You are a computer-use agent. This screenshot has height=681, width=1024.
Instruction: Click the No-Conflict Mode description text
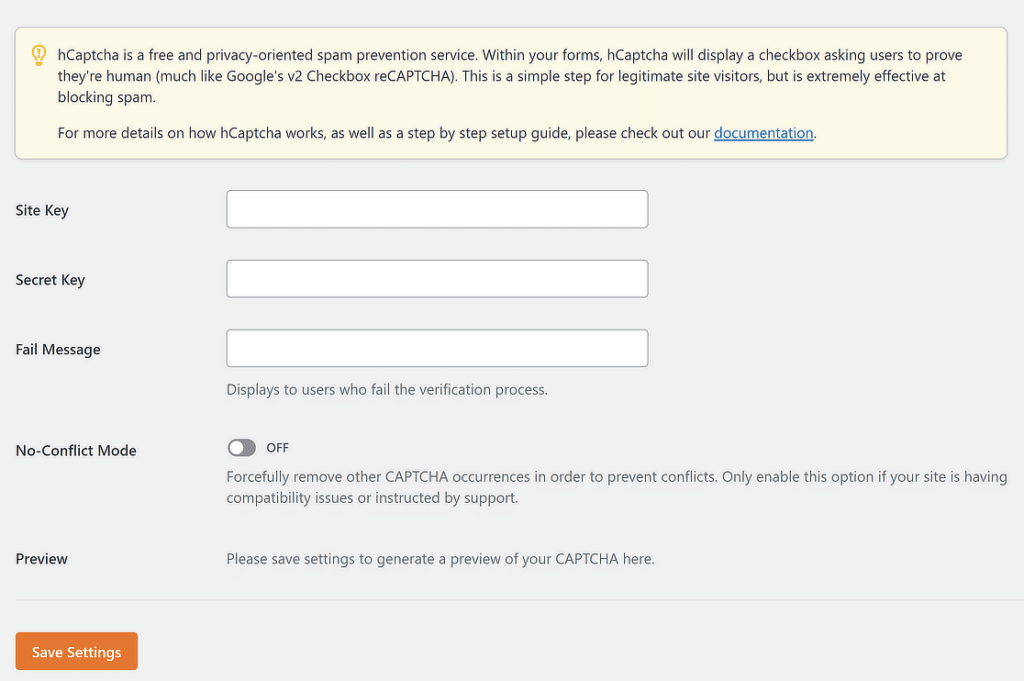pos(616,487)
